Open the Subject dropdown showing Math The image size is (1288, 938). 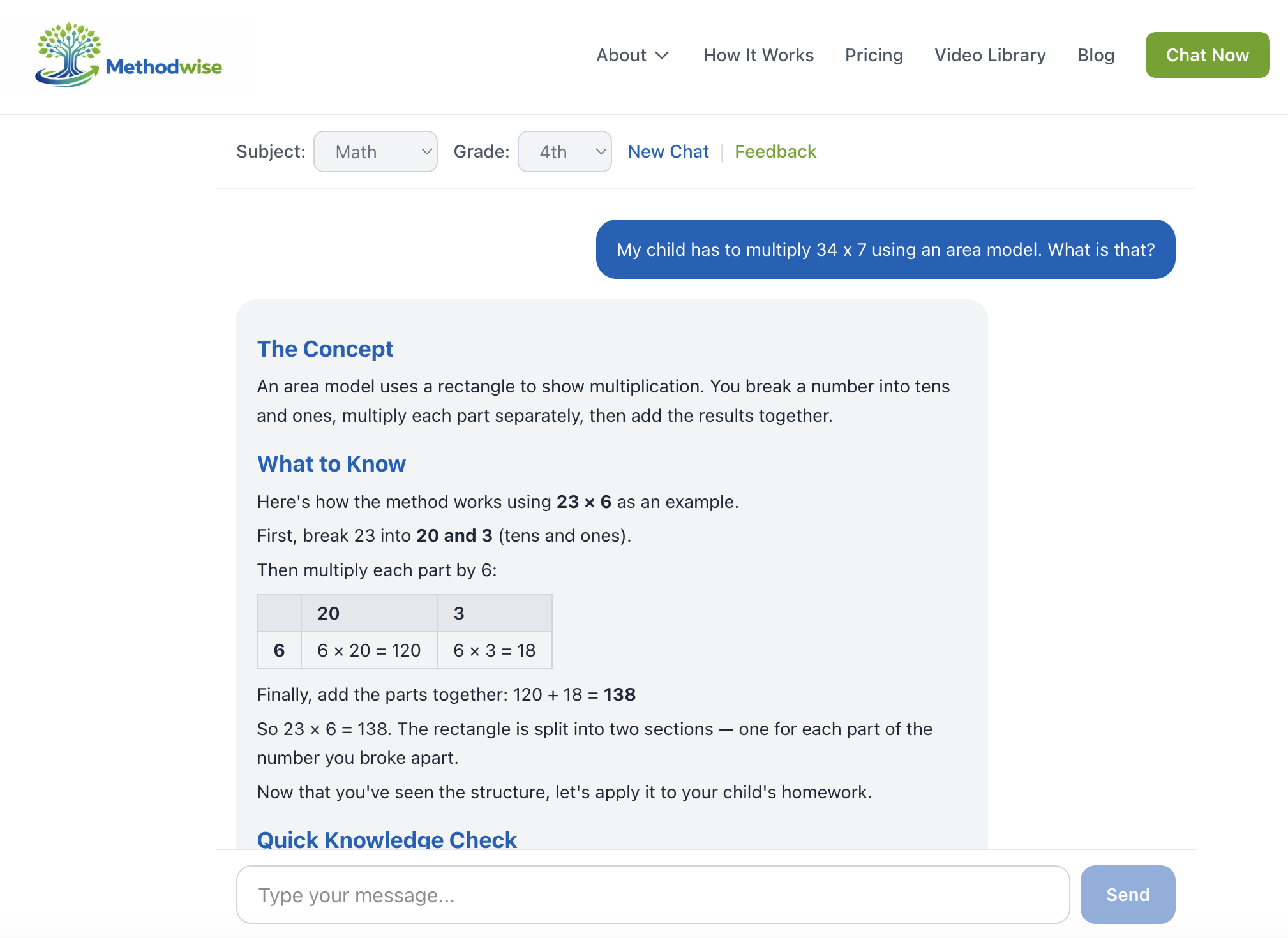[375, 151]
